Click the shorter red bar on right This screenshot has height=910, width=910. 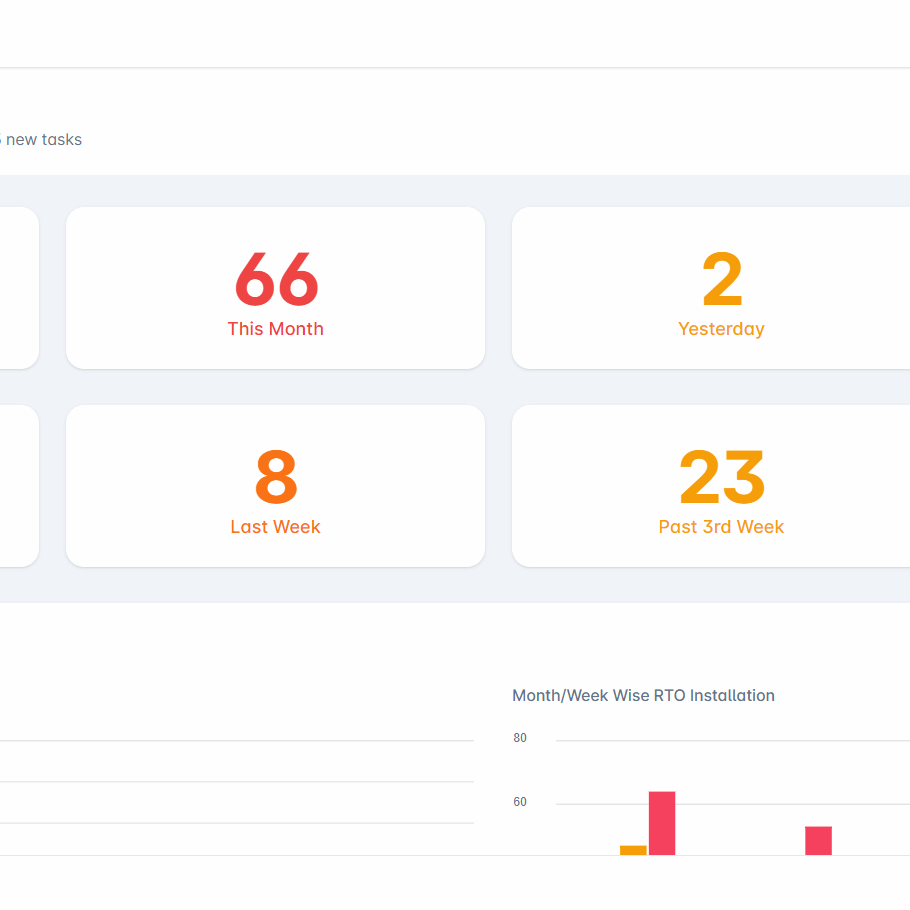click(x=818, y=840)
